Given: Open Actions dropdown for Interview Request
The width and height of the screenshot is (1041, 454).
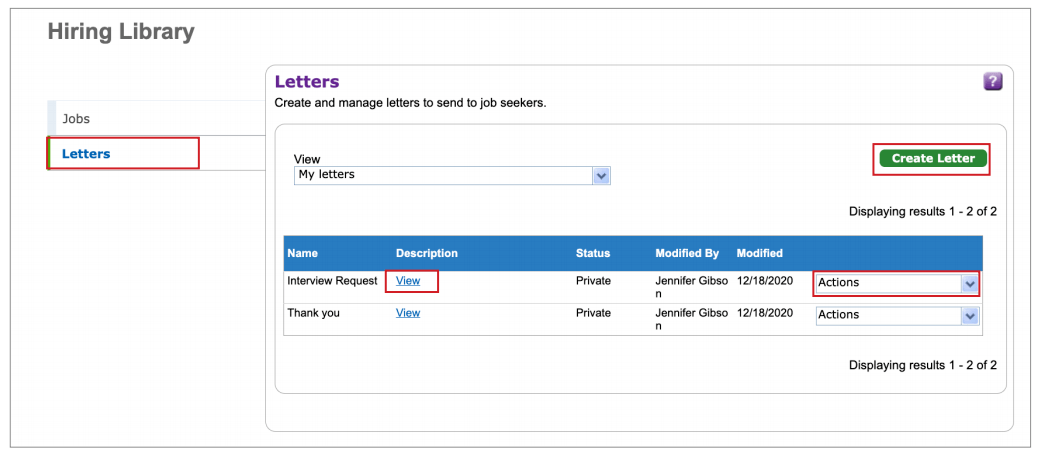Looking at the screenshot, I should click(896, 283).
